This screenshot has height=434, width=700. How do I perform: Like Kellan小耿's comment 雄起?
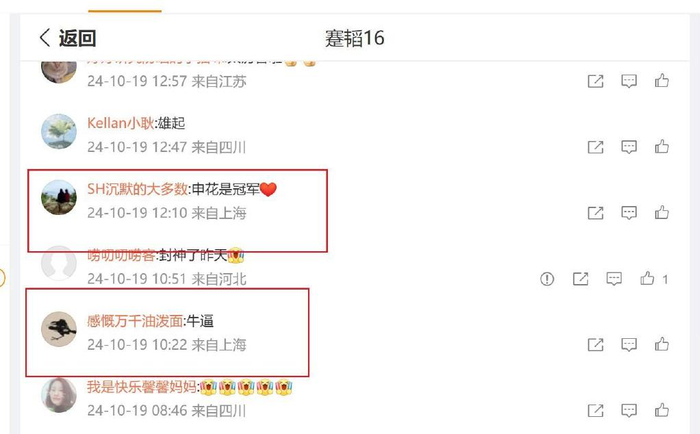click(x=662, y=146)
